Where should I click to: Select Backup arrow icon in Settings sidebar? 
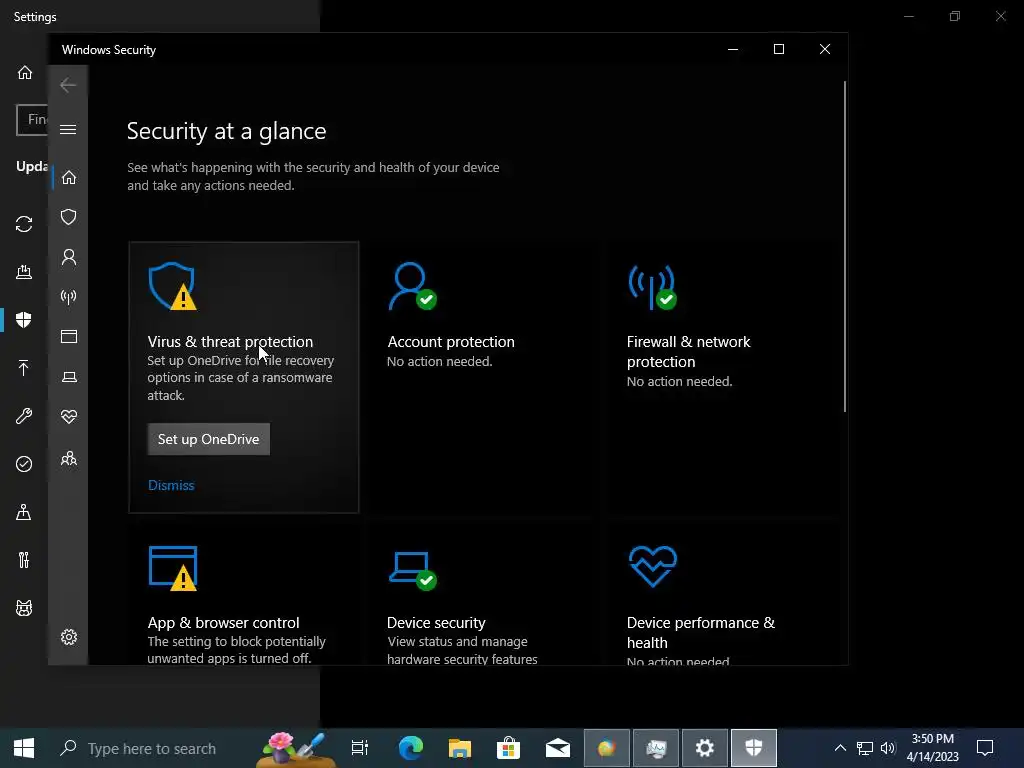tap(24, 368)
